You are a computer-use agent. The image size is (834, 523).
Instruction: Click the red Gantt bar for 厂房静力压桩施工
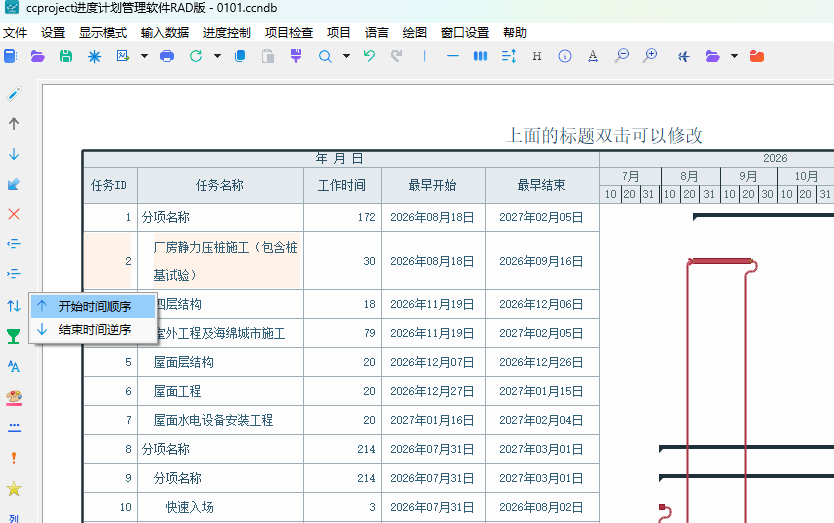tap(721, 261)
